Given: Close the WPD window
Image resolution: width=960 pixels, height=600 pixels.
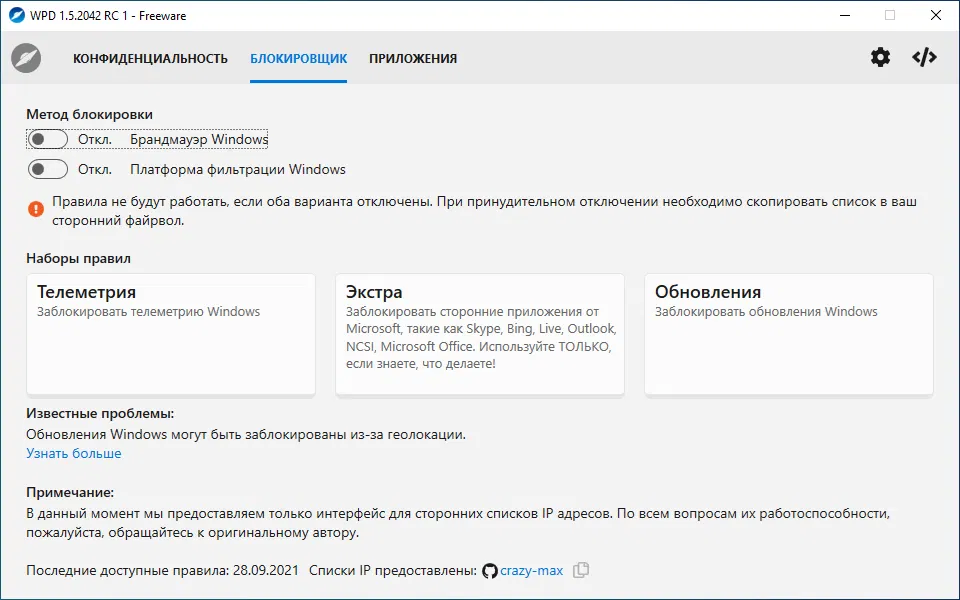Looking at the screenshot, I should (935, 15).
